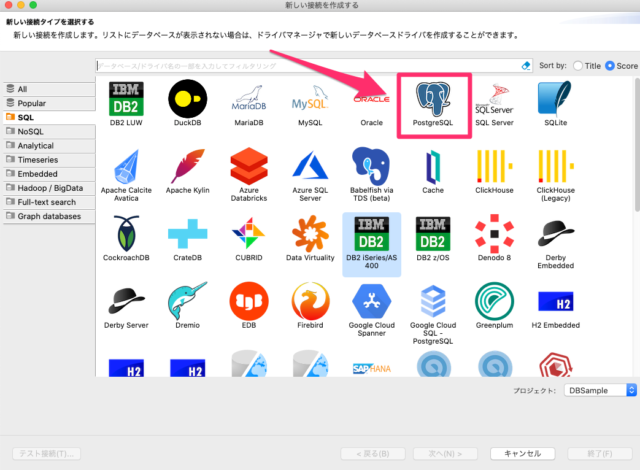Click the database list vertical scrollbar
640x470 pixels.
click(636, 145)
